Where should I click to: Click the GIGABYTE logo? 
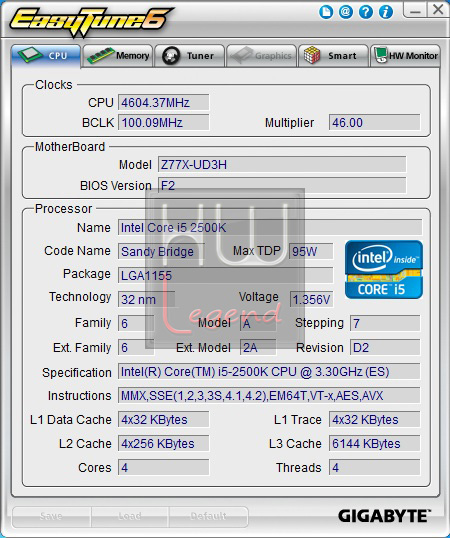384,516
